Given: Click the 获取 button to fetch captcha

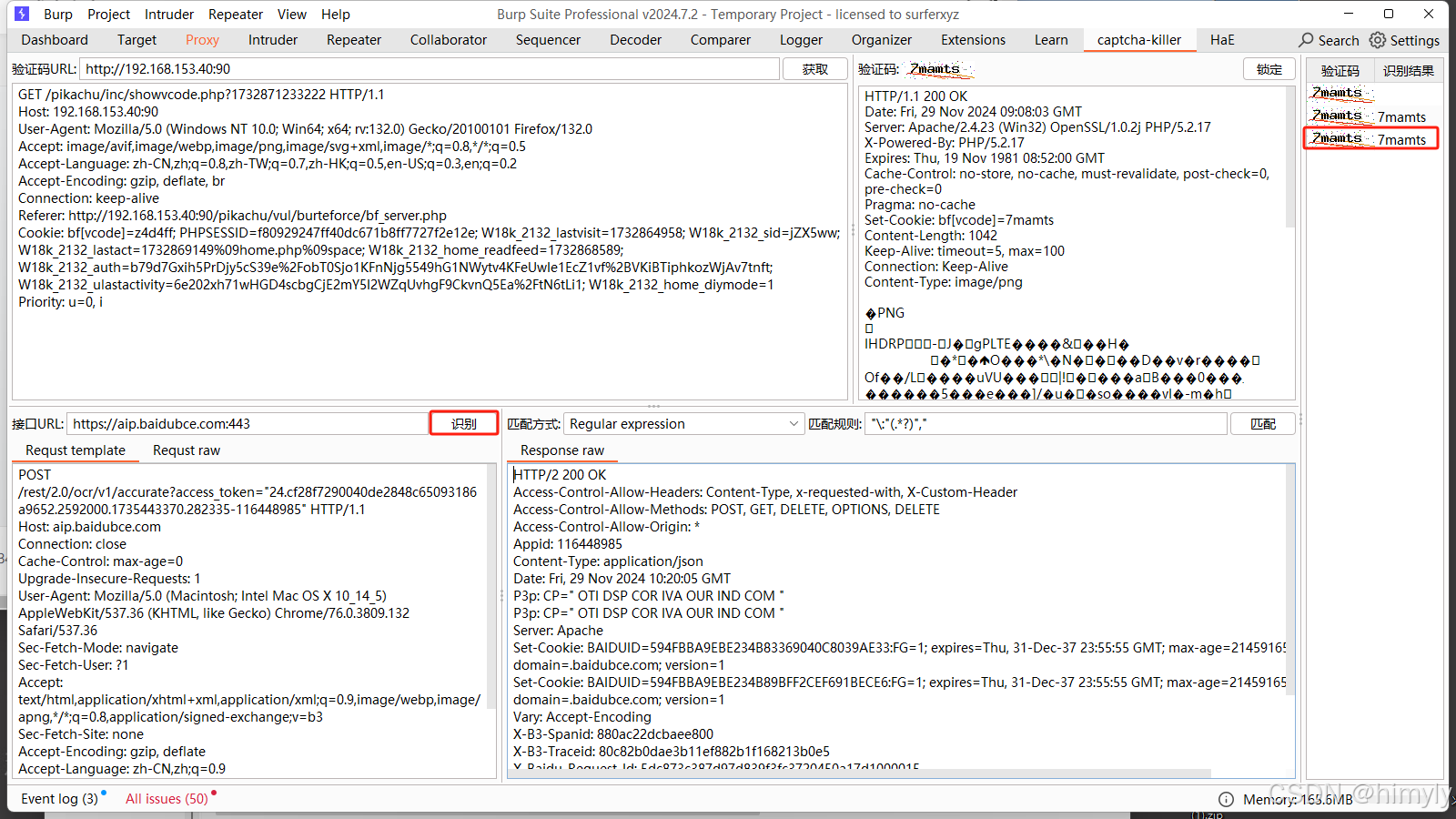Looking at the screenshot, I should point(815,69).
